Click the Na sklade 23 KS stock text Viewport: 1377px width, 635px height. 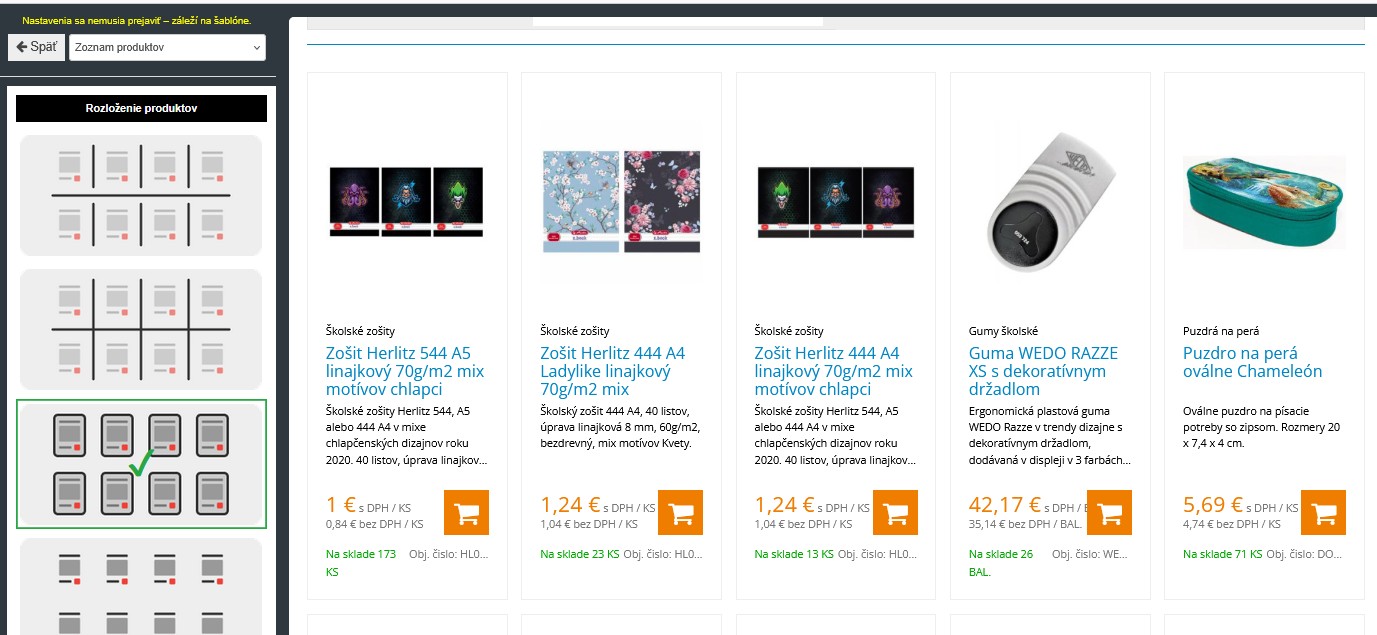[x=579, y=554]
